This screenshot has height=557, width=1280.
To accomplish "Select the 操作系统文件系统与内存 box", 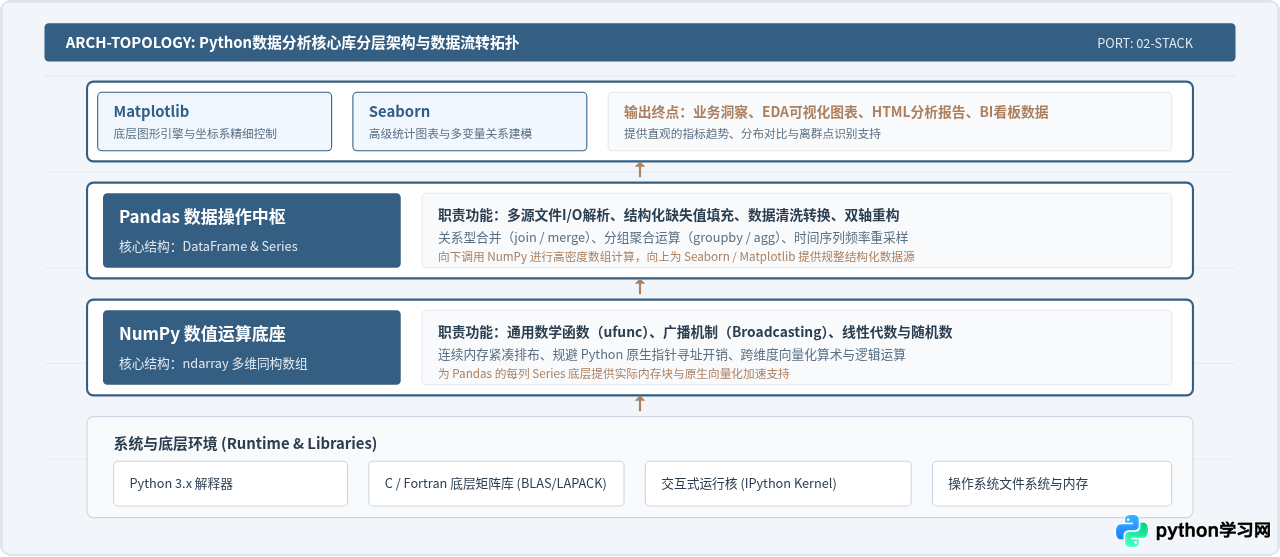I will coord(1052,483).
